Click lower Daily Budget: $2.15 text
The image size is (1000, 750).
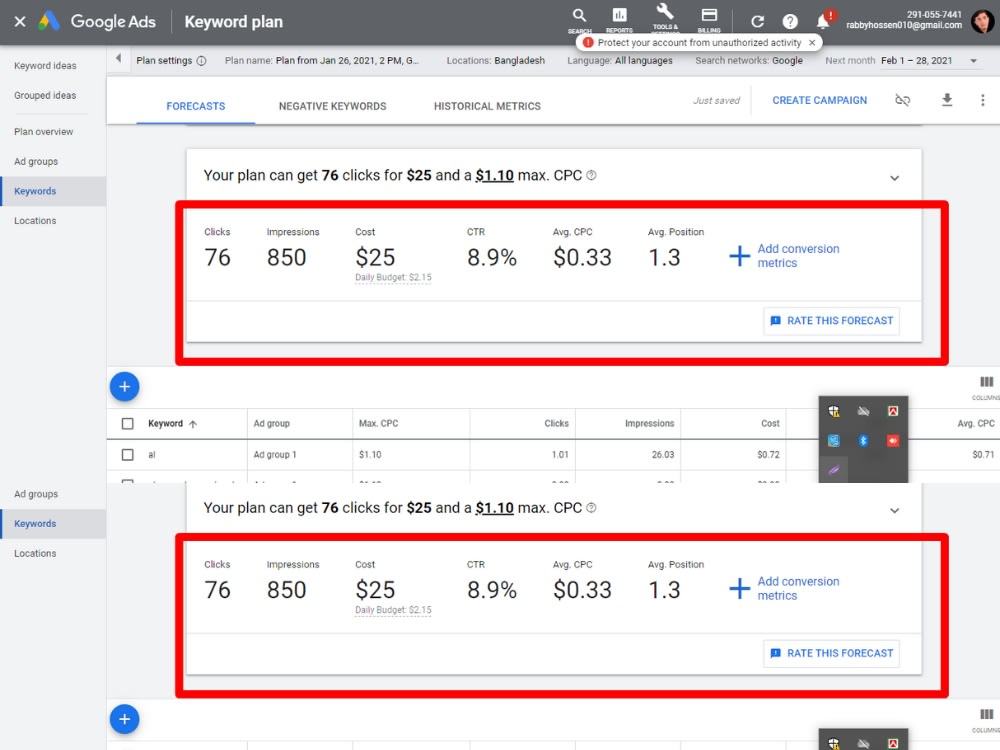pos(393,610)
